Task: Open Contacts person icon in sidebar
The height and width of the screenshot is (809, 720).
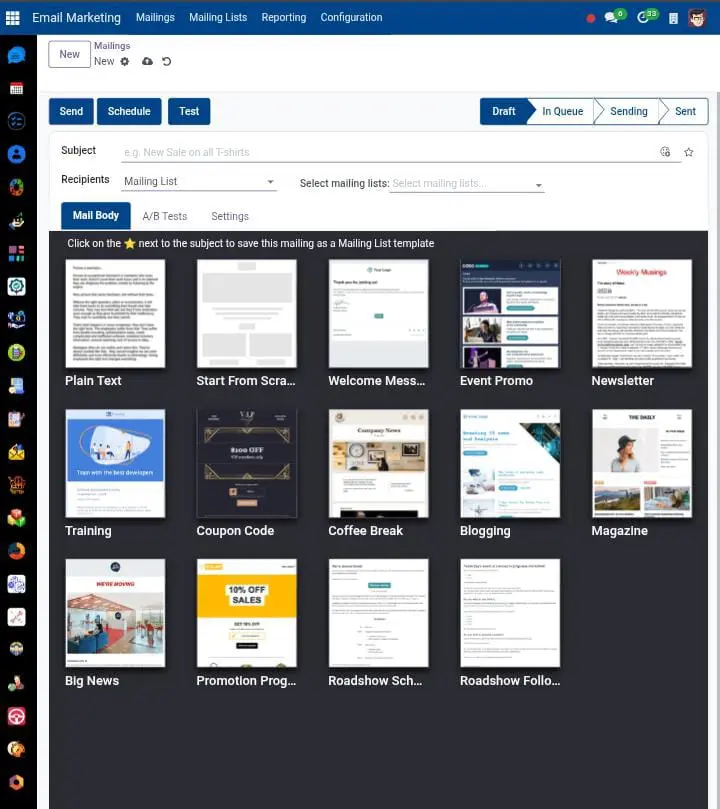Action: click(x=17, y=154)
